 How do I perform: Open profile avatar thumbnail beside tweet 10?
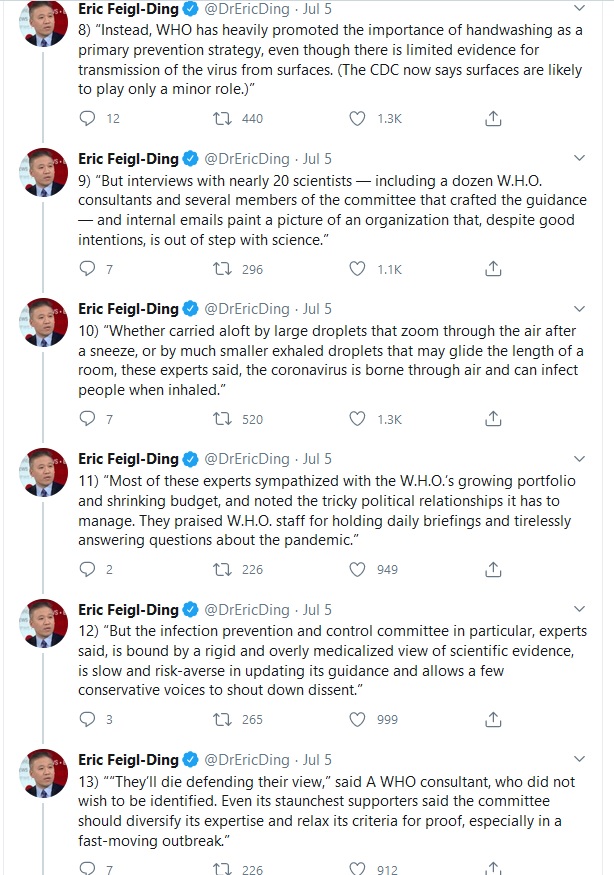[x=43, y=321]
